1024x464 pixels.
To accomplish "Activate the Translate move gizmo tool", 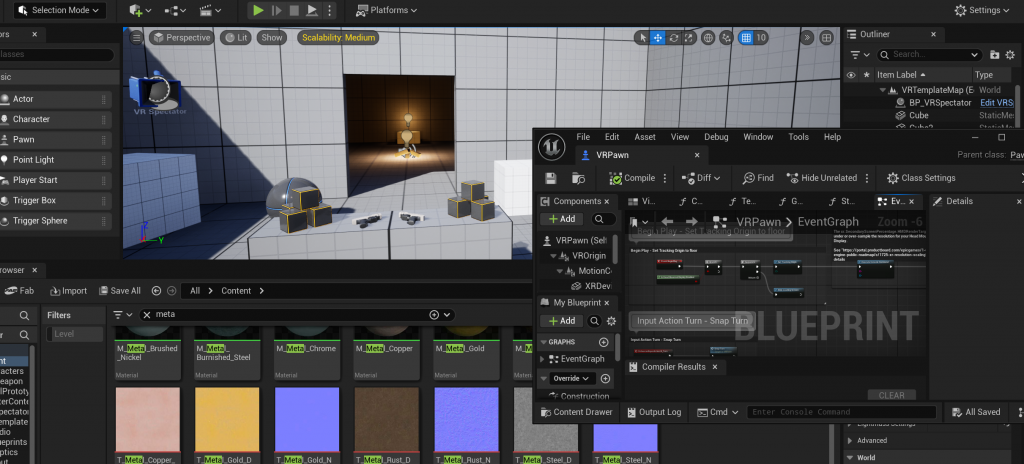I will coord(658,38).
